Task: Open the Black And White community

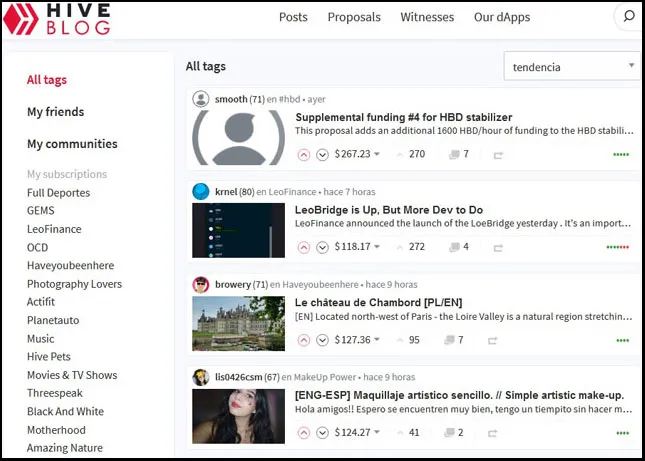Action: [65, 411]
